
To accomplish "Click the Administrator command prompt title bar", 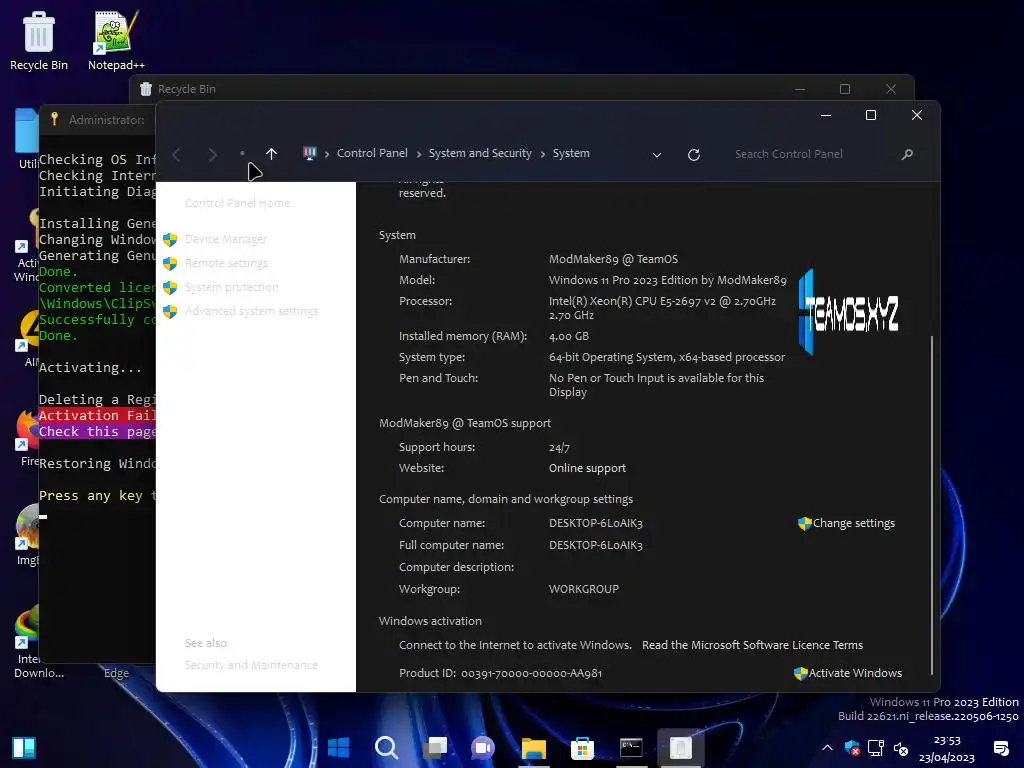I will [98, 120].
